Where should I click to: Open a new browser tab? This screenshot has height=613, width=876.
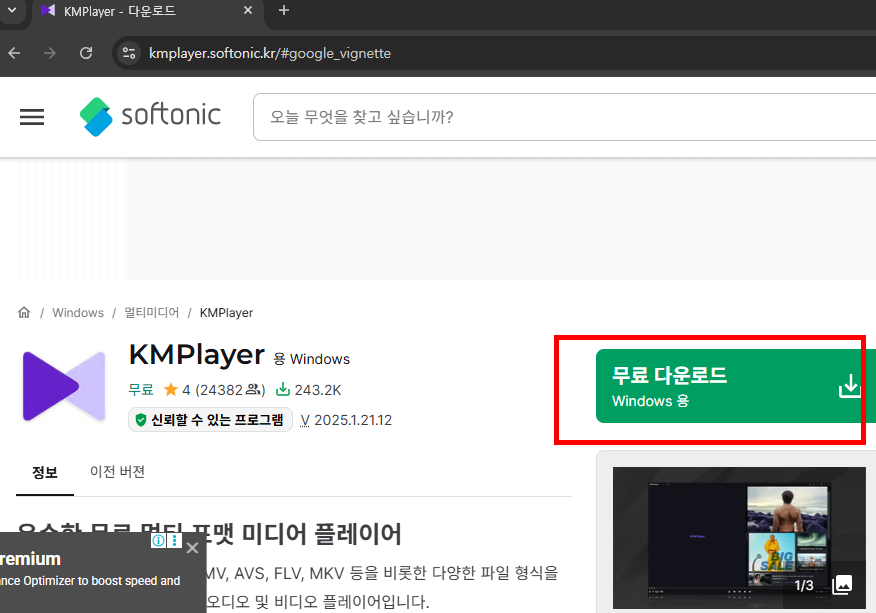[284, 11]
